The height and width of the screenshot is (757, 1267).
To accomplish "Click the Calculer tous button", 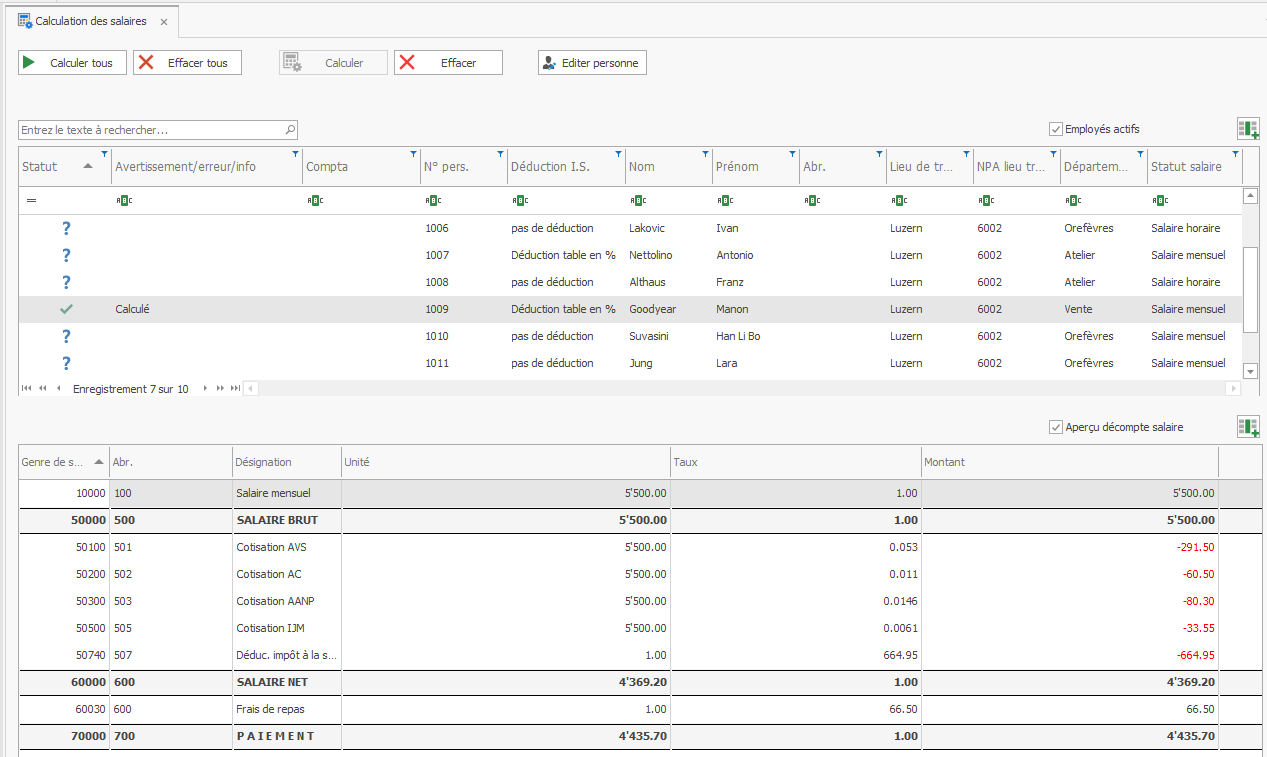I will point(73,63).
